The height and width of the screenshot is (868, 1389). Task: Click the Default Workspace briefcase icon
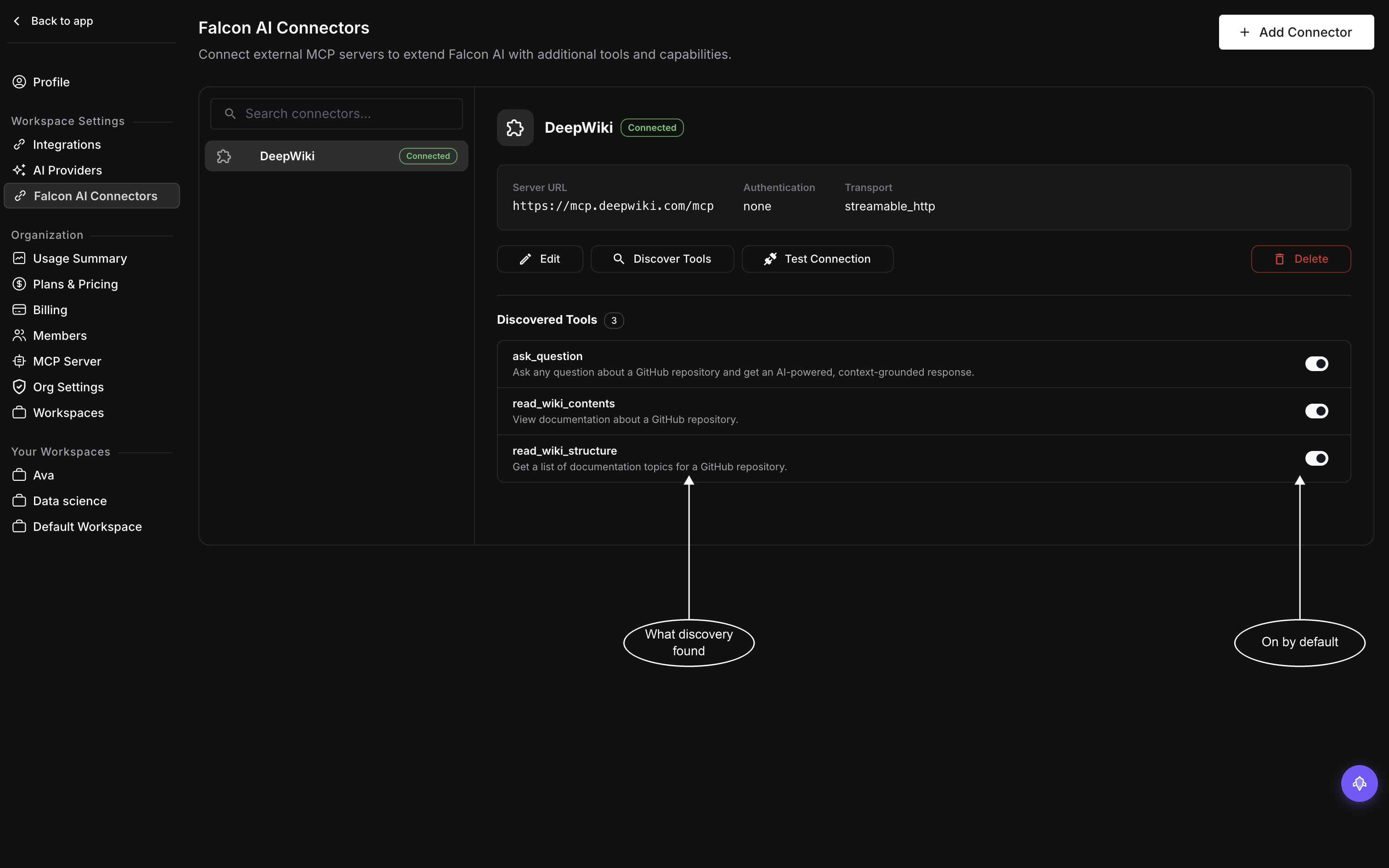click(19, 527)
